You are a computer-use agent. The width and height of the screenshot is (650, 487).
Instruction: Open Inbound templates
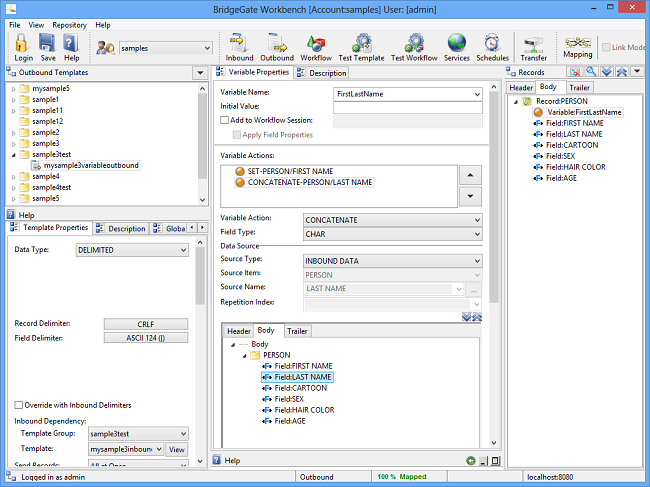(x=239, y=48)
